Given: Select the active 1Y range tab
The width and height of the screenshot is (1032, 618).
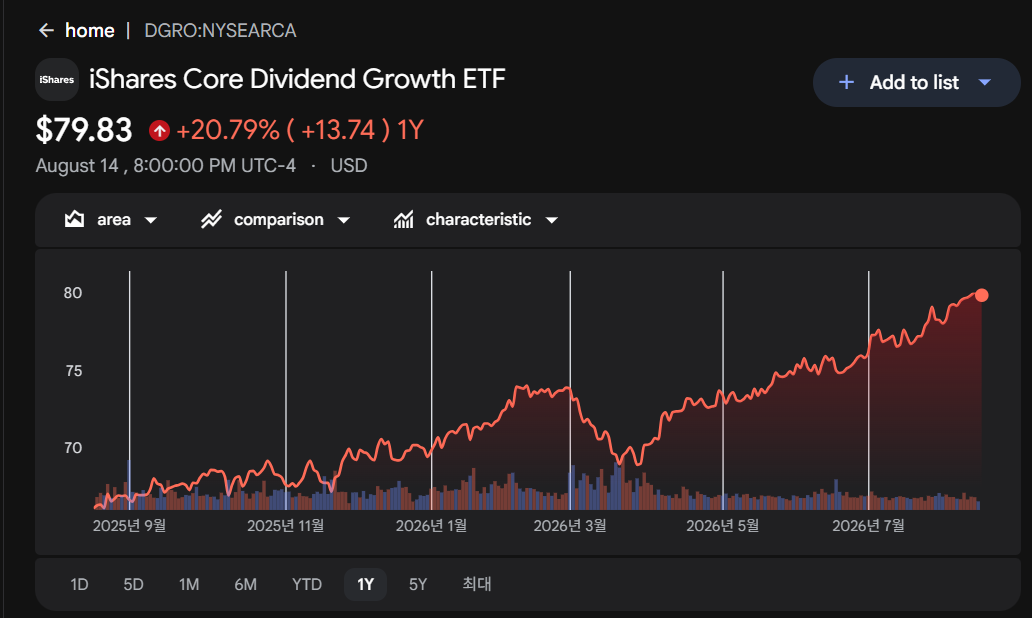Looking at the screenshot, I should coord(365,584).
